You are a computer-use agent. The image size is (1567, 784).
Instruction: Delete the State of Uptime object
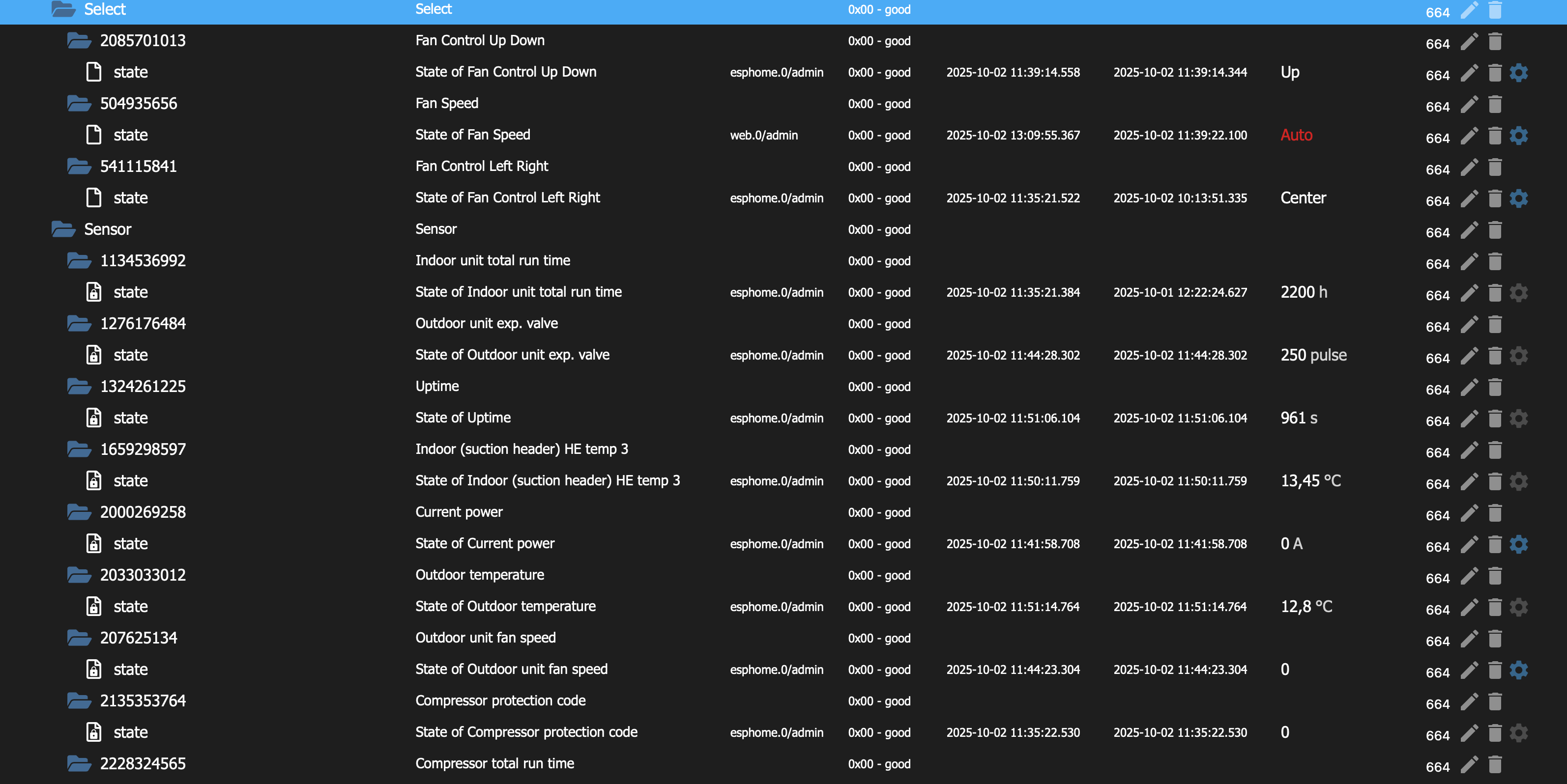[x=1495, y=419]
